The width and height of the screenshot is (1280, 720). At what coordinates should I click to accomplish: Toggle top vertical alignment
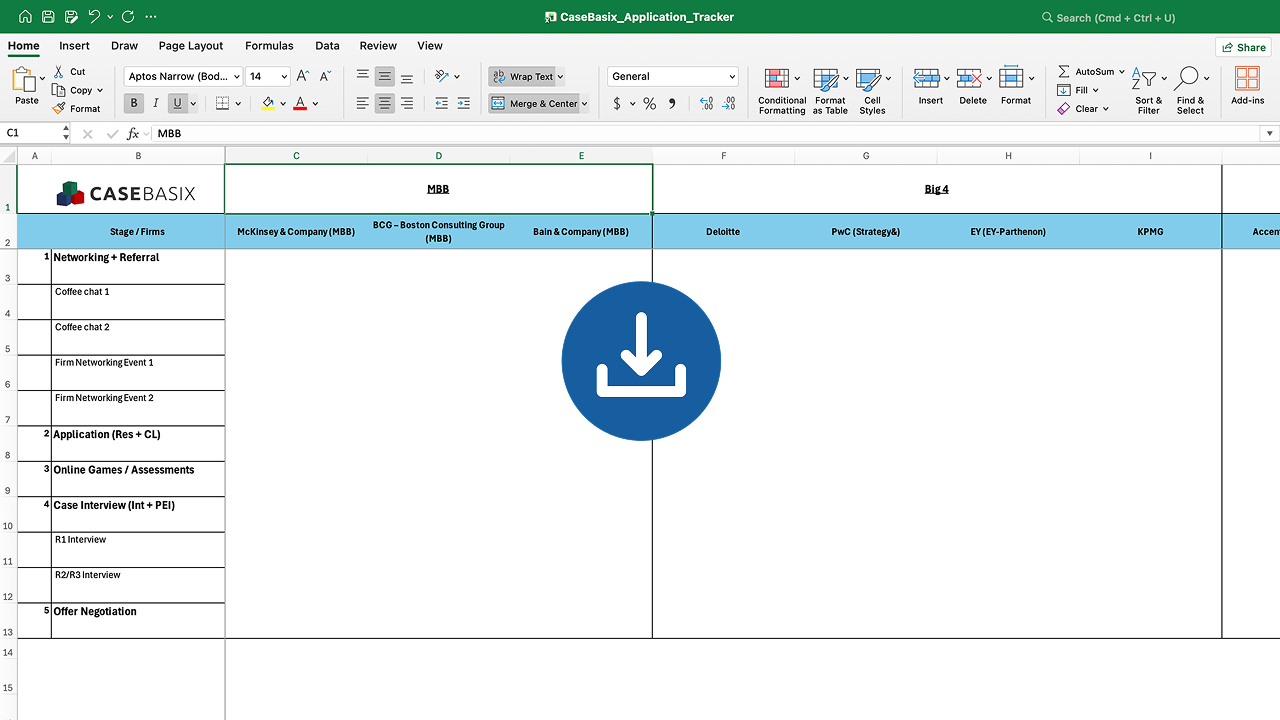pyautogui.click(x=362, y=76)
